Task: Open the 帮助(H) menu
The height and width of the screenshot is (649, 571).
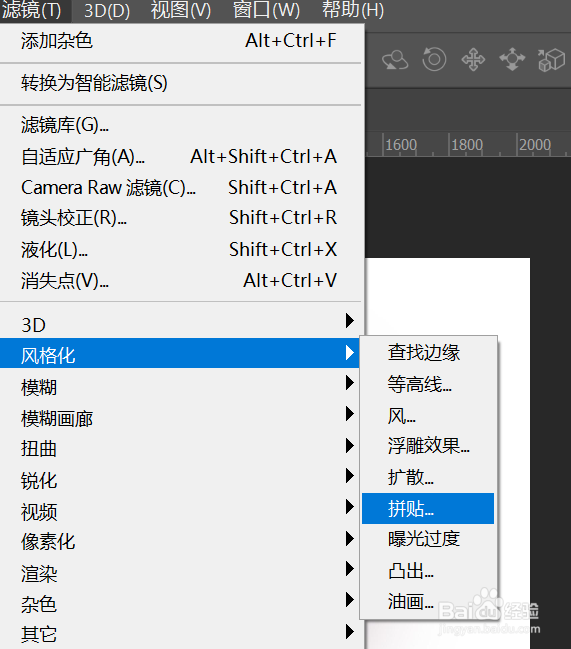Action: click(x=353, y=10)
